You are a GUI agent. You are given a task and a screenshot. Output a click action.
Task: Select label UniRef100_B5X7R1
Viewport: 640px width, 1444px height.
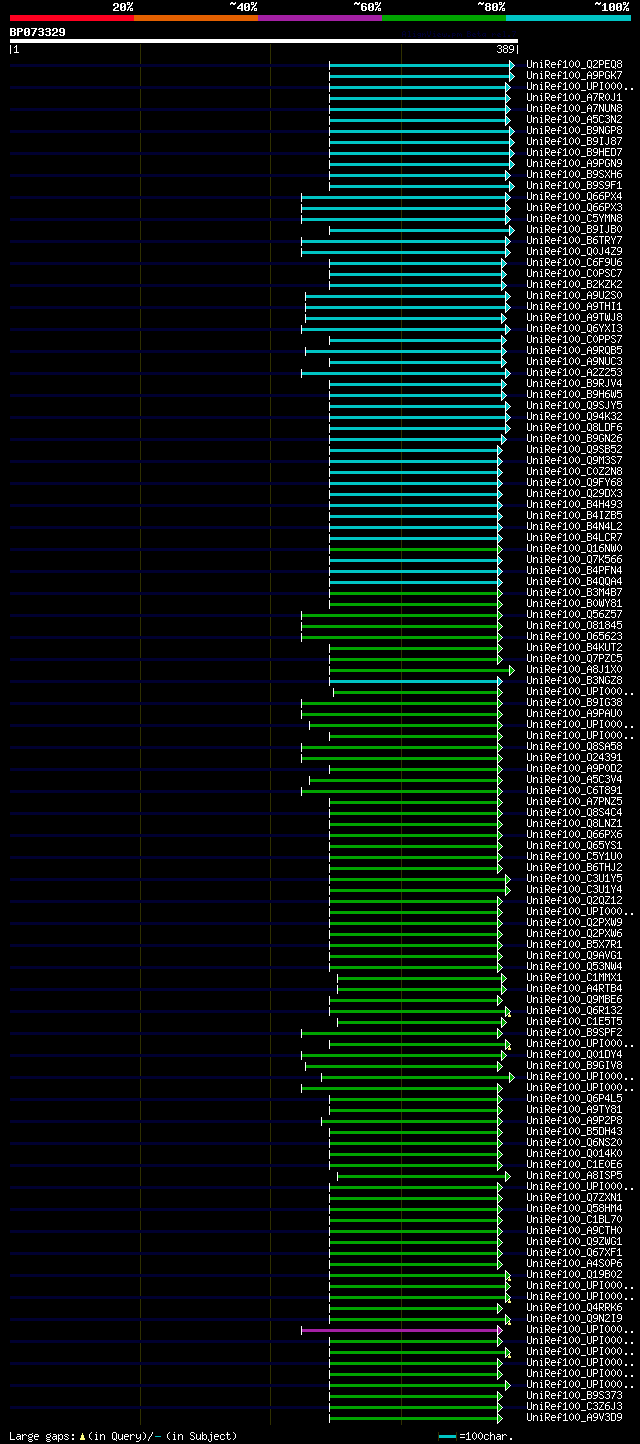click(x=574, y=944)
